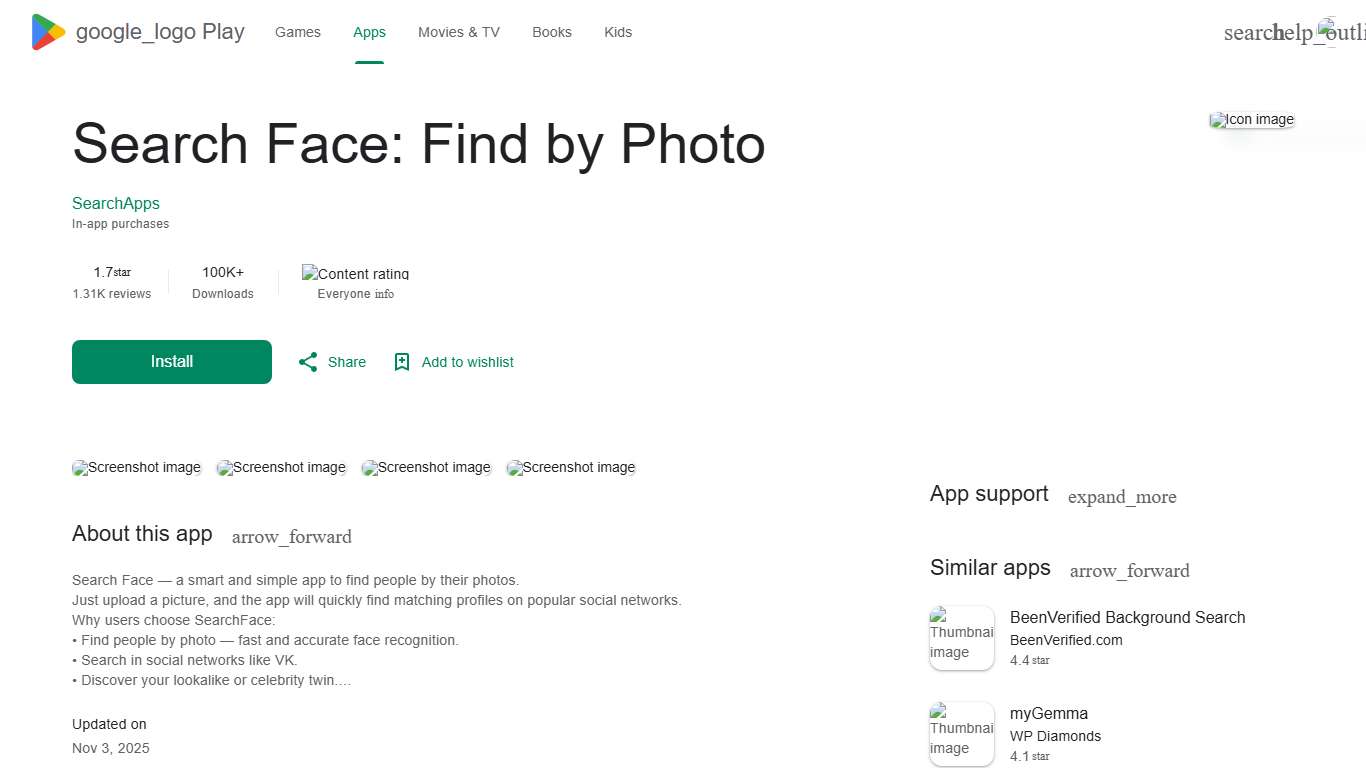Open the myGemma app listing
Image resolution: width=1366 pixels, height=768 pixels.
[1048, 713]
